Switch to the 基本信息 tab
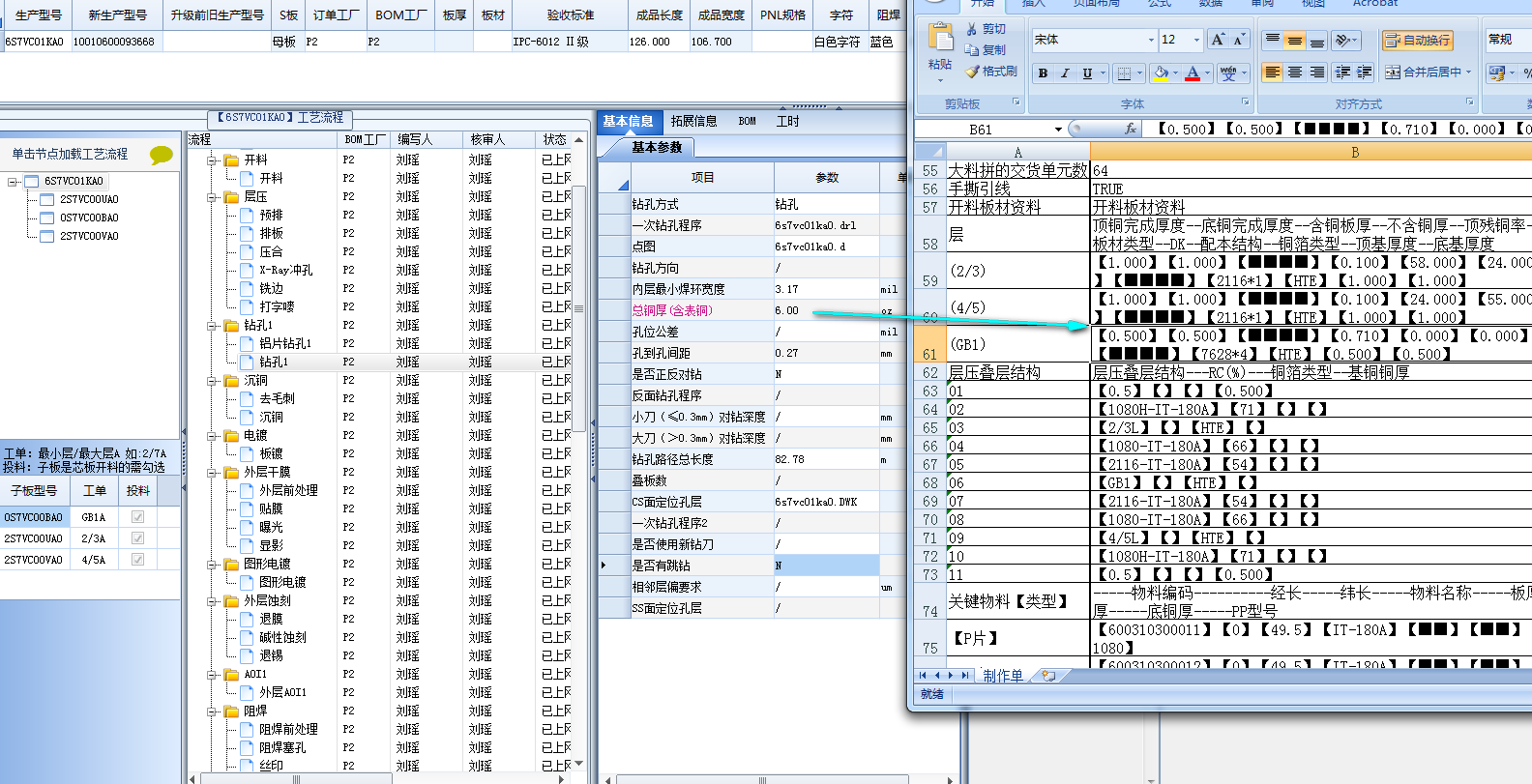The image size is (1532, 784). pyautogui.click(x=629, y=121)
